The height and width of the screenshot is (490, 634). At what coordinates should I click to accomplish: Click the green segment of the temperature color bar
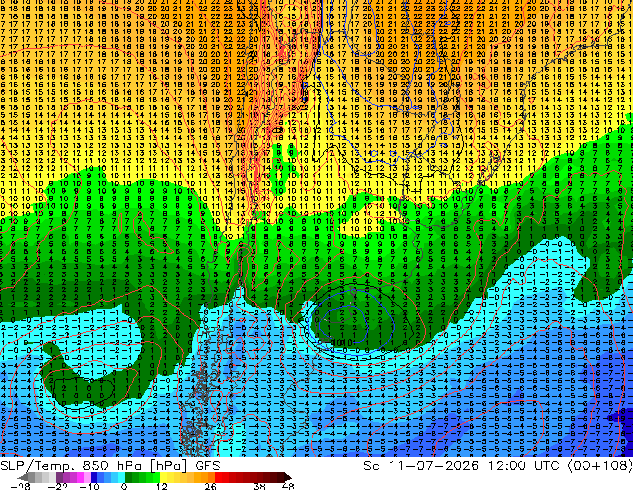coord(142,477)
